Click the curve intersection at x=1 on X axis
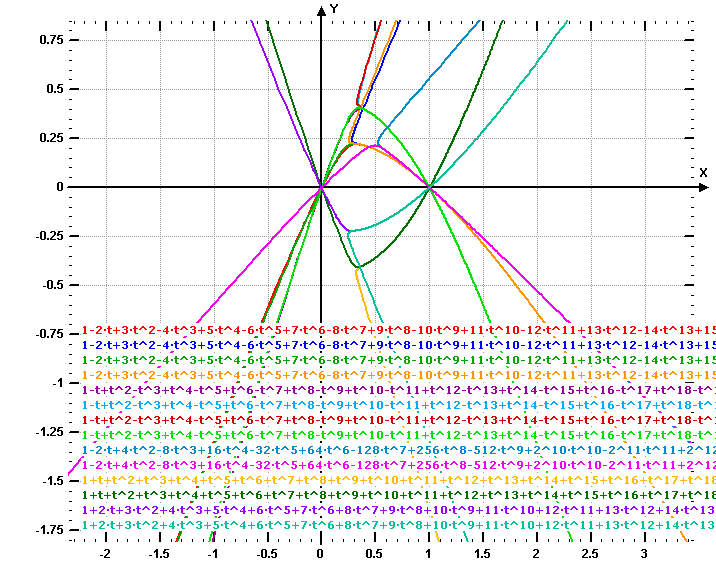 [x=429, y=187]
